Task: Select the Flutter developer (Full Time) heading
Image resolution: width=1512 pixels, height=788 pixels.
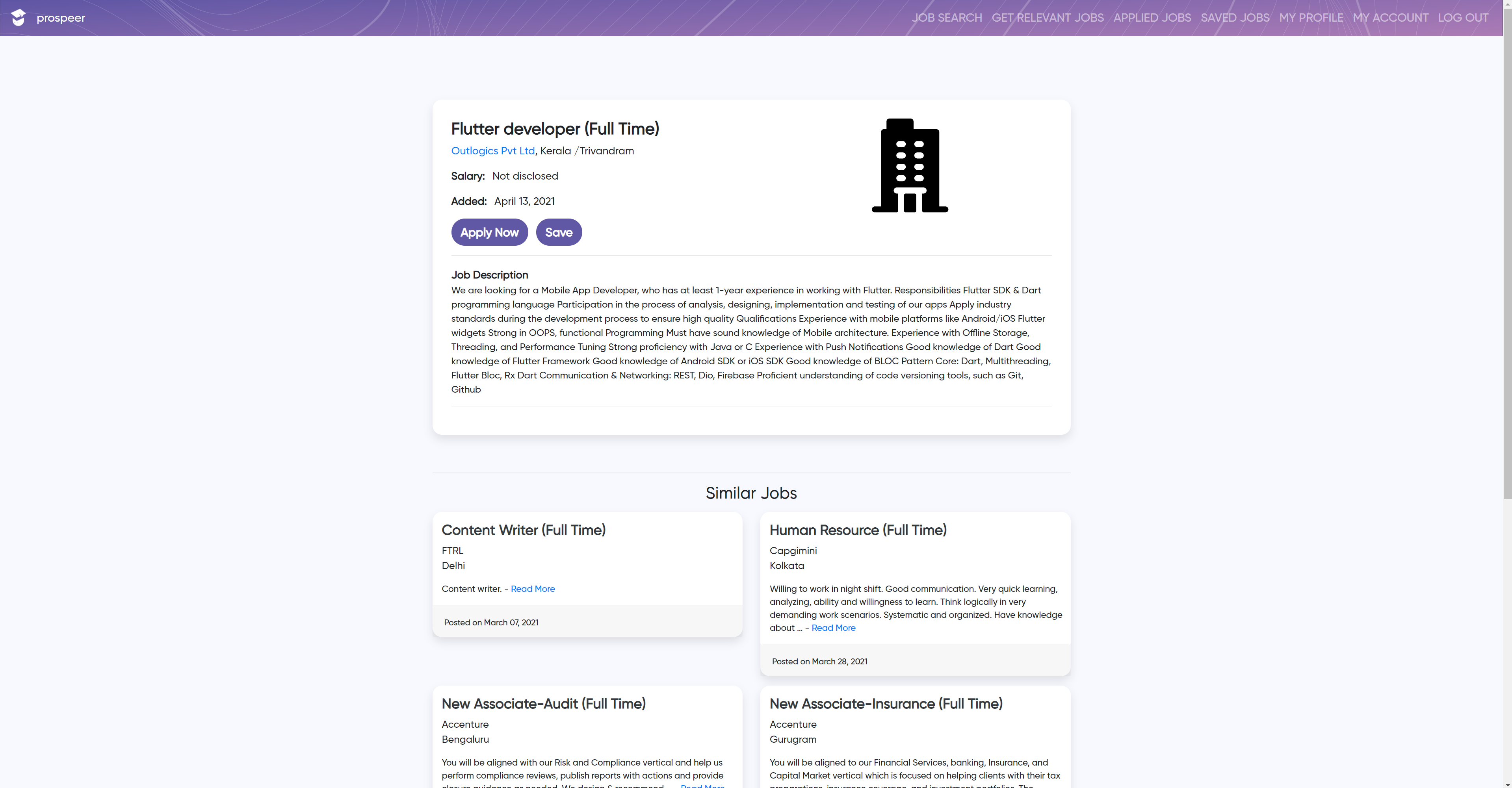Action: (x=555, y=129)
